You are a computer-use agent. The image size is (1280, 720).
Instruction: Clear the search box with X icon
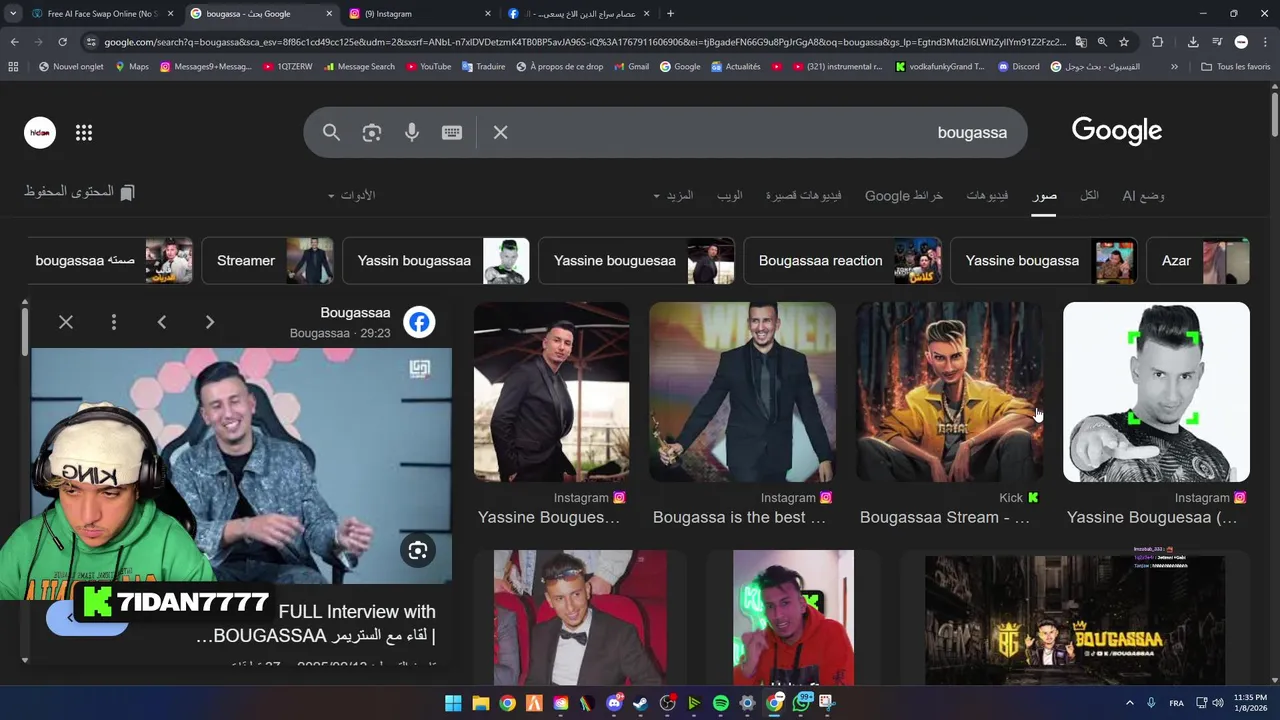click(501, 132)
